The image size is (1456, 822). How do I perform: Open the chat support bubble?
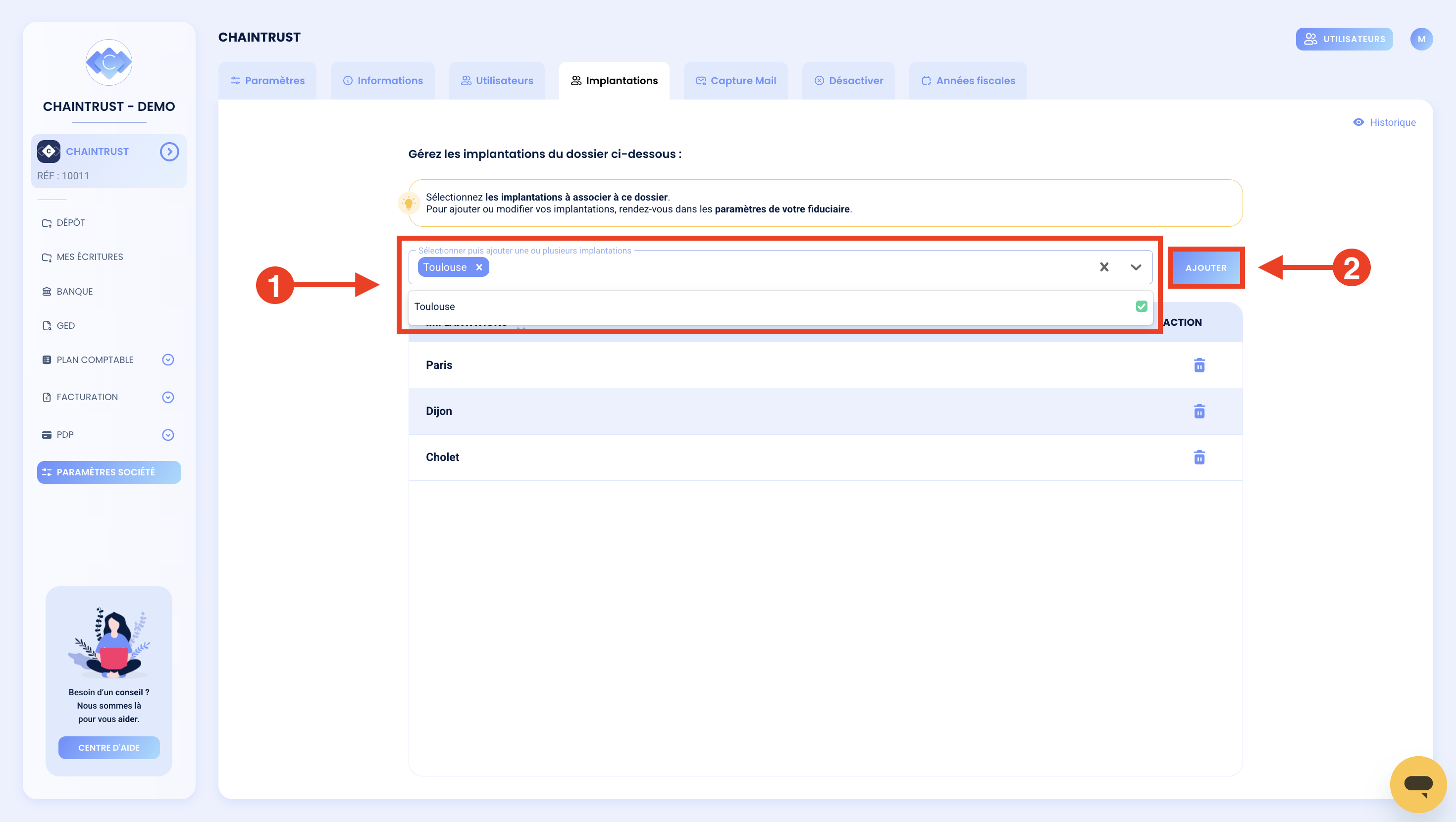tap(1417, 784)
